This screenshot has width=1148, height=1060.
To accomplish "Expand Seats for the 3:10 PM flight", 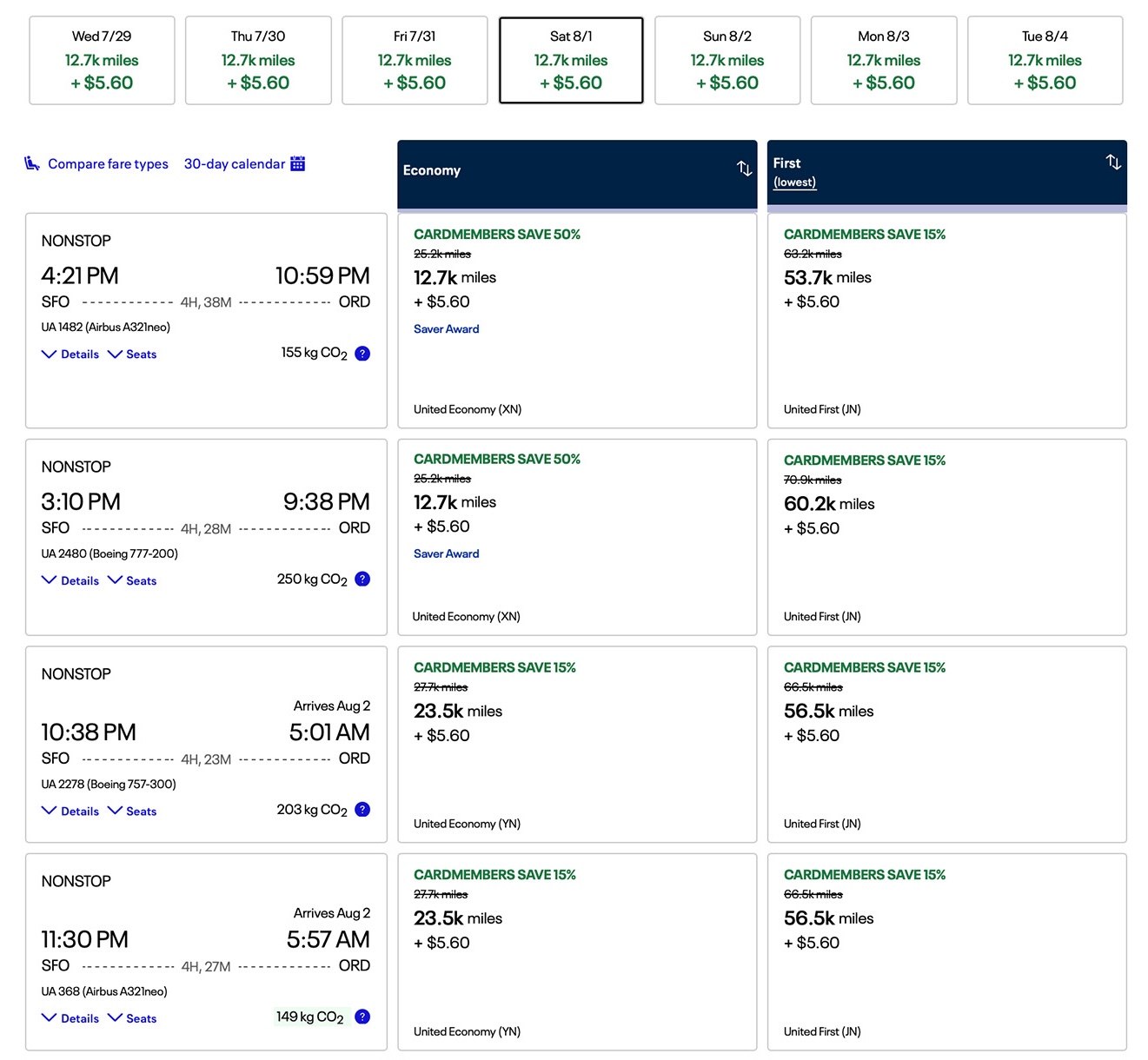I will coord(132,580).
